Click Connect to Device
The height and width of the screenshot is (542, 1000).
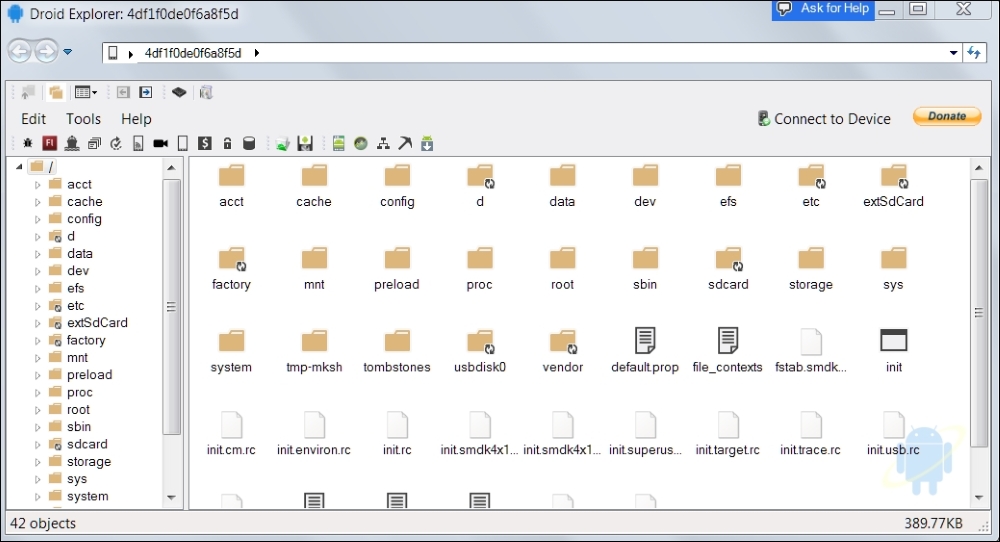824,119
